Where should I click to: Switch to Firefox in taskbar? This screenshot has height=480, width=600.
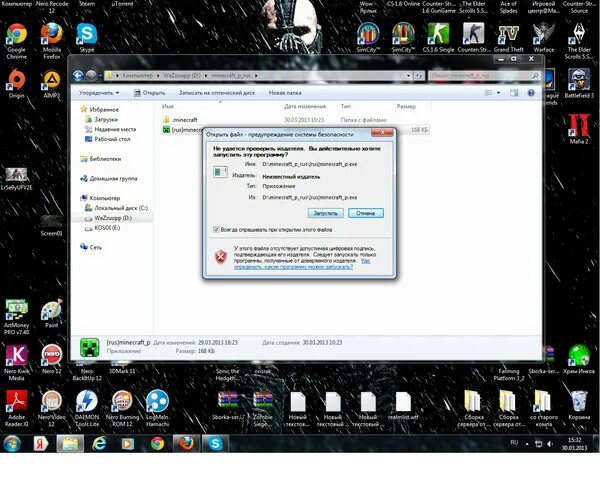point(186,444)
